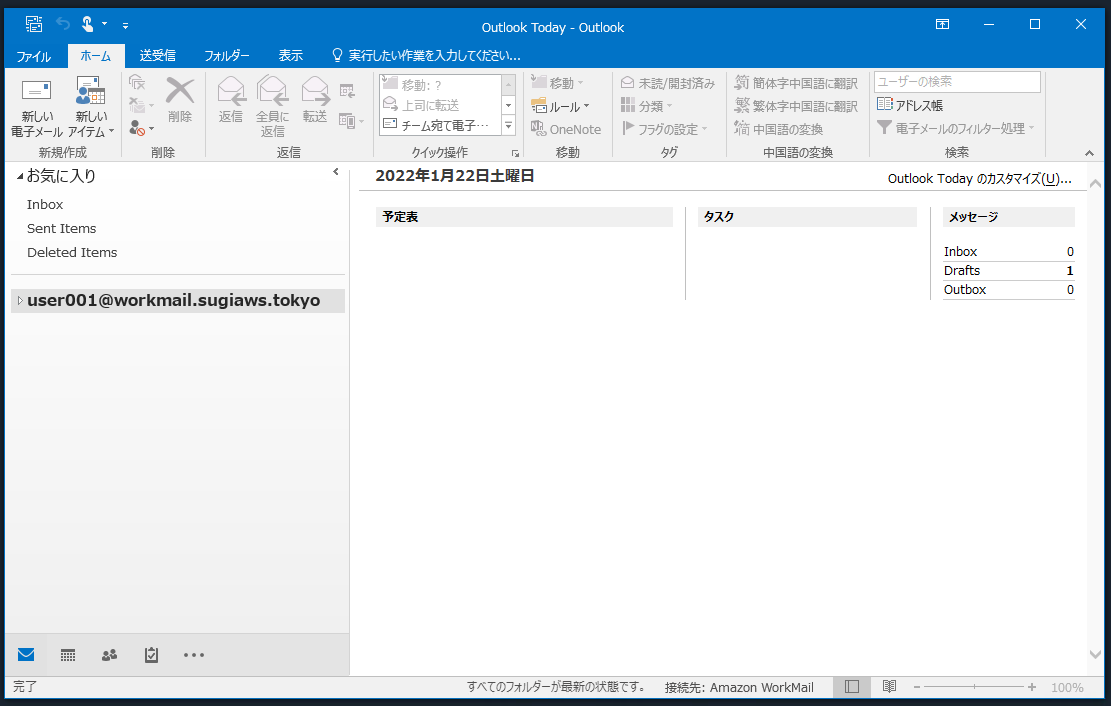Open the 新しいアイテム menu
The height and width of the screenshot is (706, 1111).
(91, 108)
